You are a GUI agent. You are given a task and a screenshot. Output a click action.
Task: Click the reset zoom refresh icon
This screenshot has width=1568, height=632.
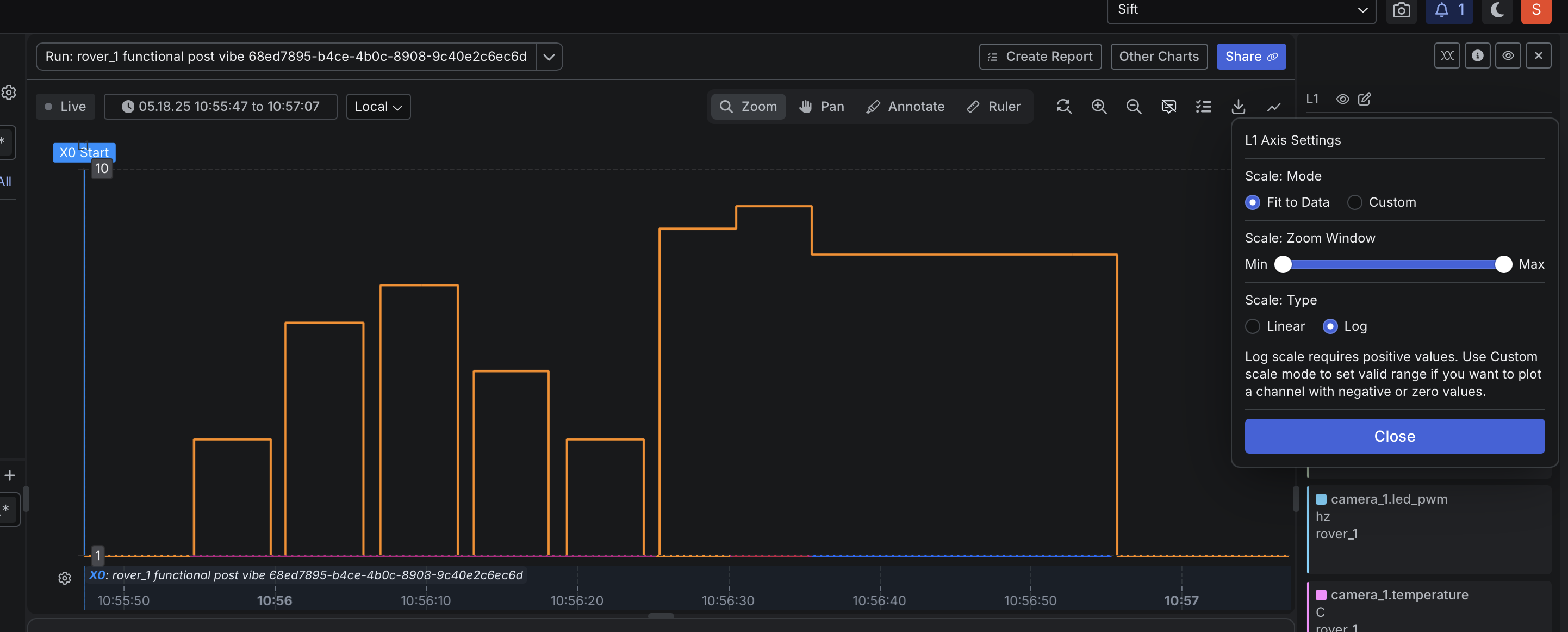tap(1063, 107)
